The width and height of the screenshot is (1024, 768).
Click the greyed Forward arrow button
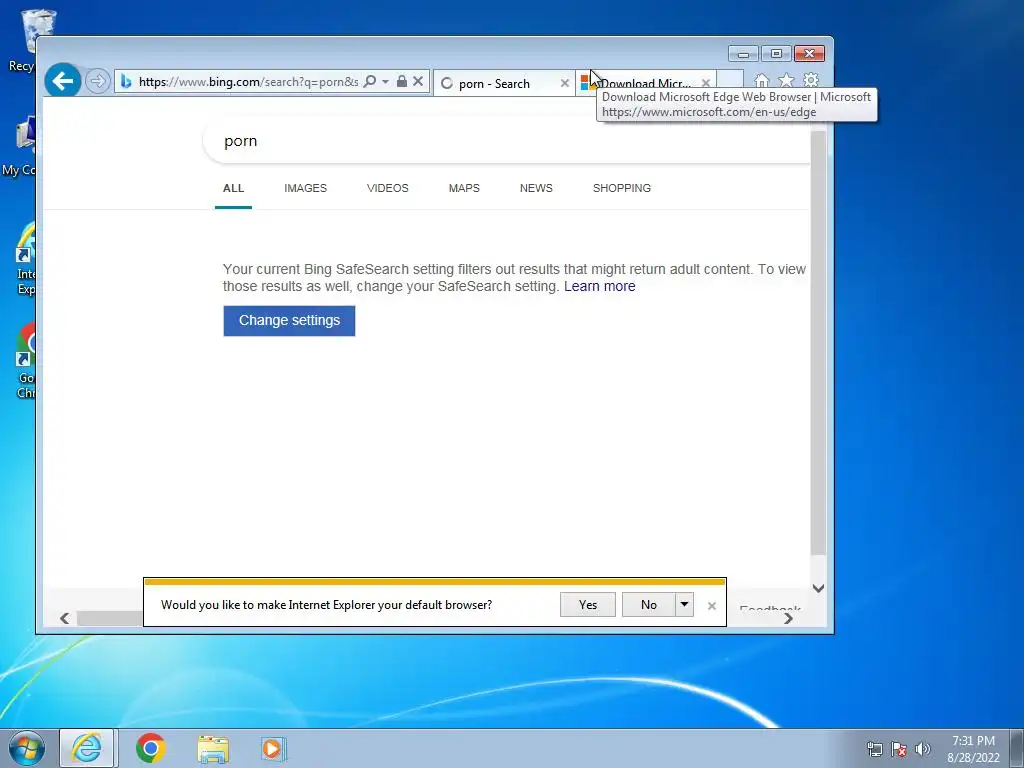(97, 81)
